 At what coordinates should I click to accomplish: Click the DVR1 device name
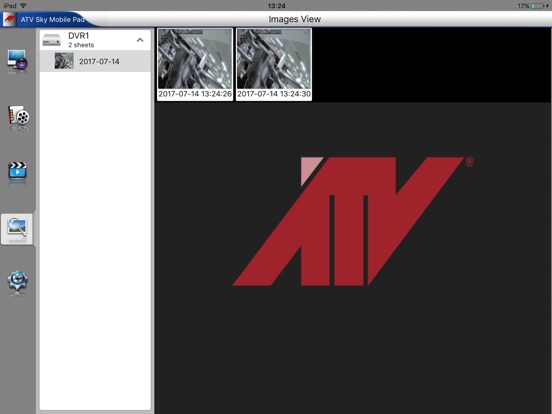[79, 36]
